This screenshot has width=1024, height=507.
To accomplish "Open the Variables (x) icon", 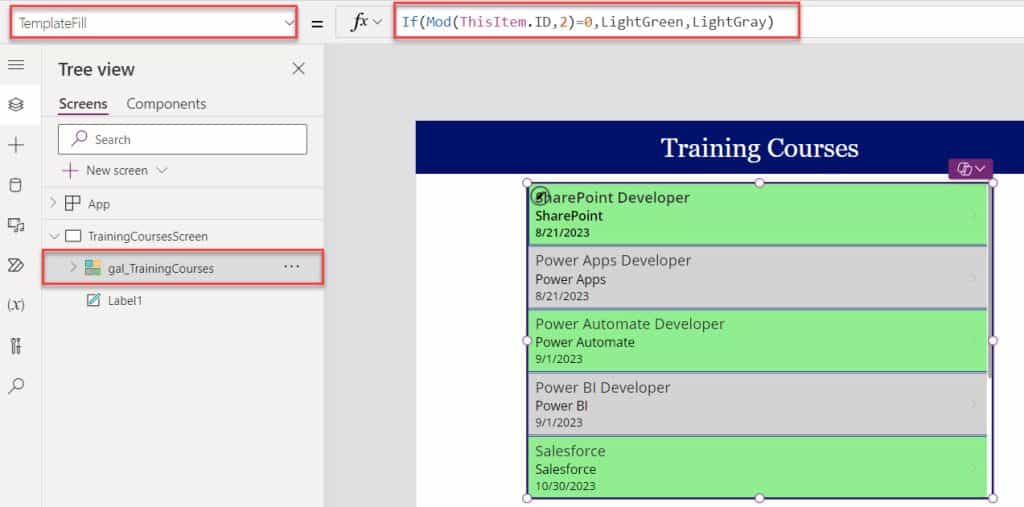I will 16,304.
